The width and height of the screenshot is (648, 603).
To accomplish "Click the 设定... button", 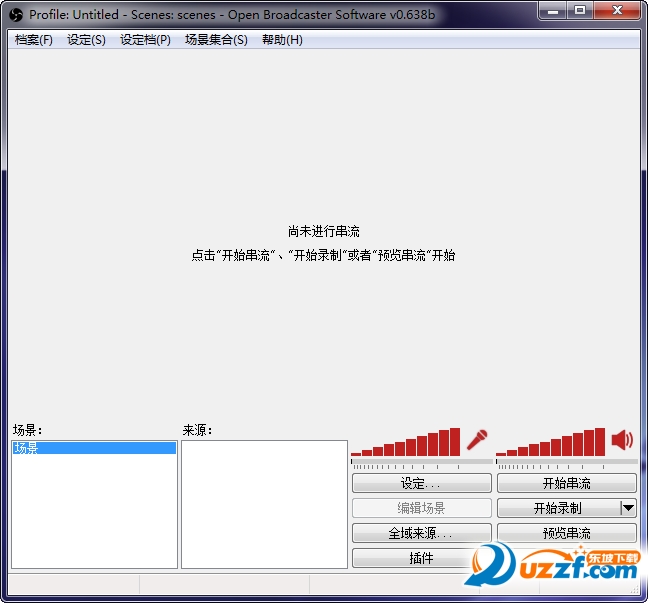I will tap(422, 483).
